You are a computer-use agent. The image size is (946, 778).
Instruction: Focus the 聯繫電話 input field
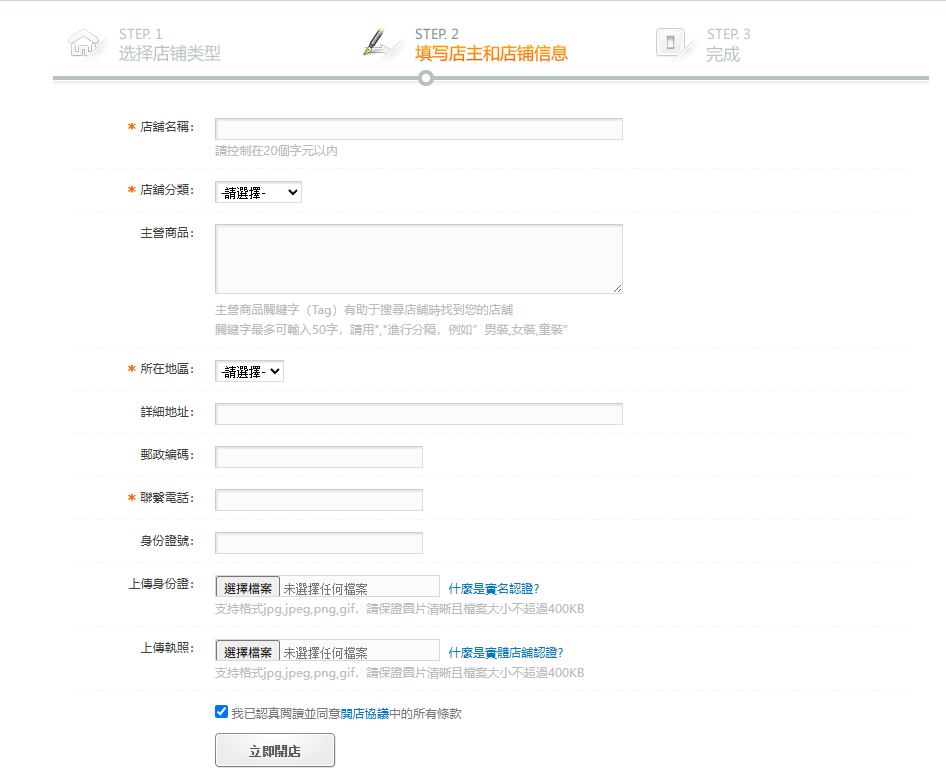[319, 500]
